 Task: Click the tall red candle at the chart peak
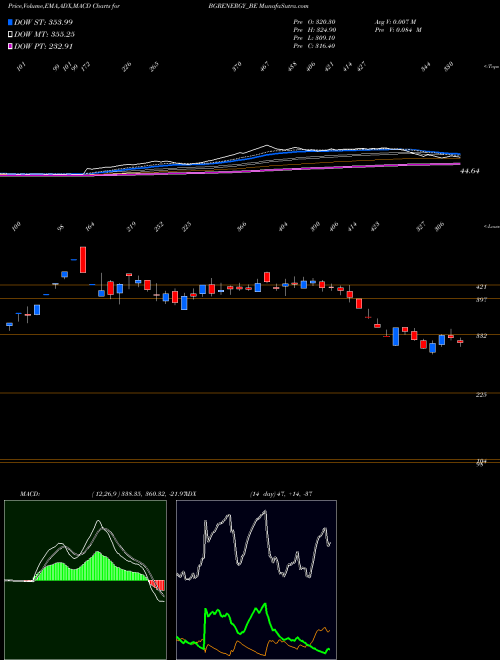[x=83, y=260]
